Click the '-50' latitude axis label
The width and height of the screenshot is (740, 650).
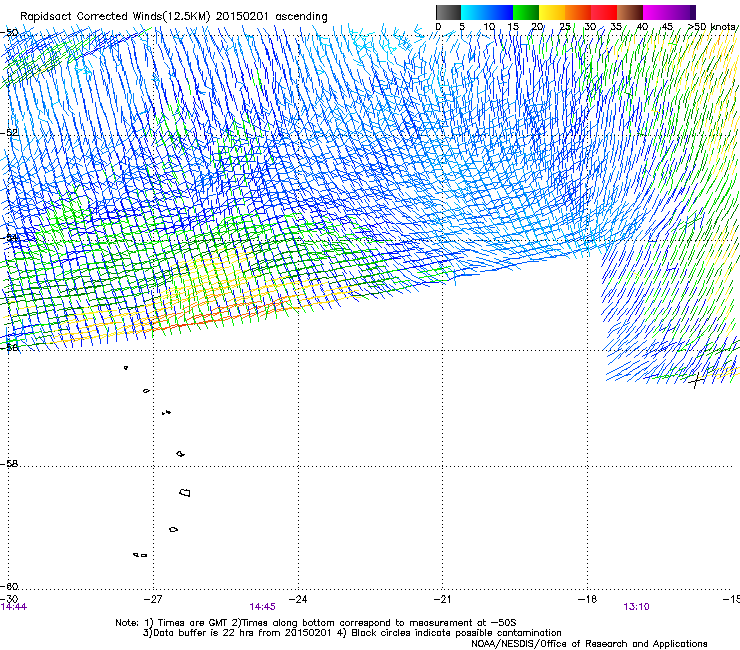9,33
